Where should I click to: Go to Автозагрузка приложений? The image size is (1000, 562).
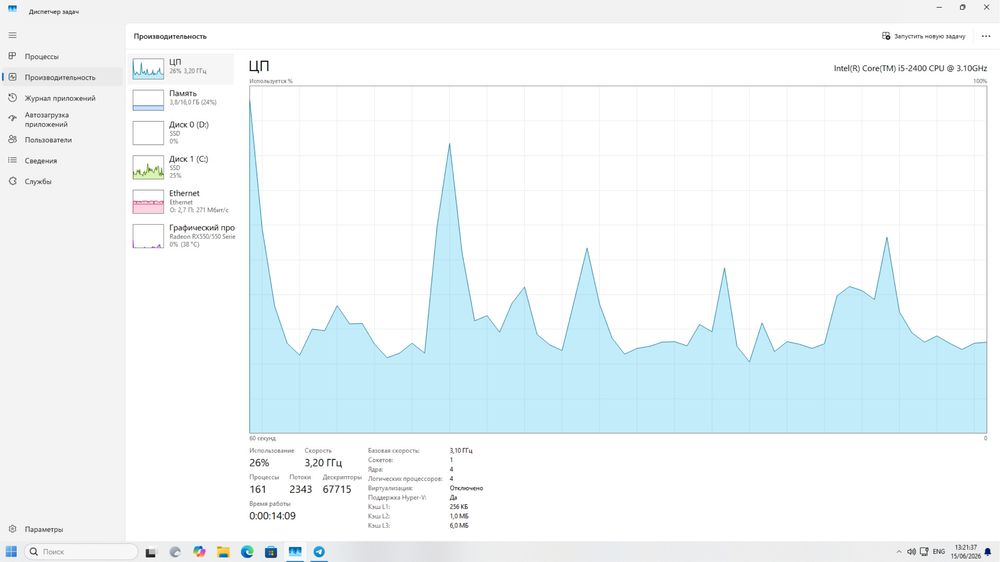tap(62, 119)
